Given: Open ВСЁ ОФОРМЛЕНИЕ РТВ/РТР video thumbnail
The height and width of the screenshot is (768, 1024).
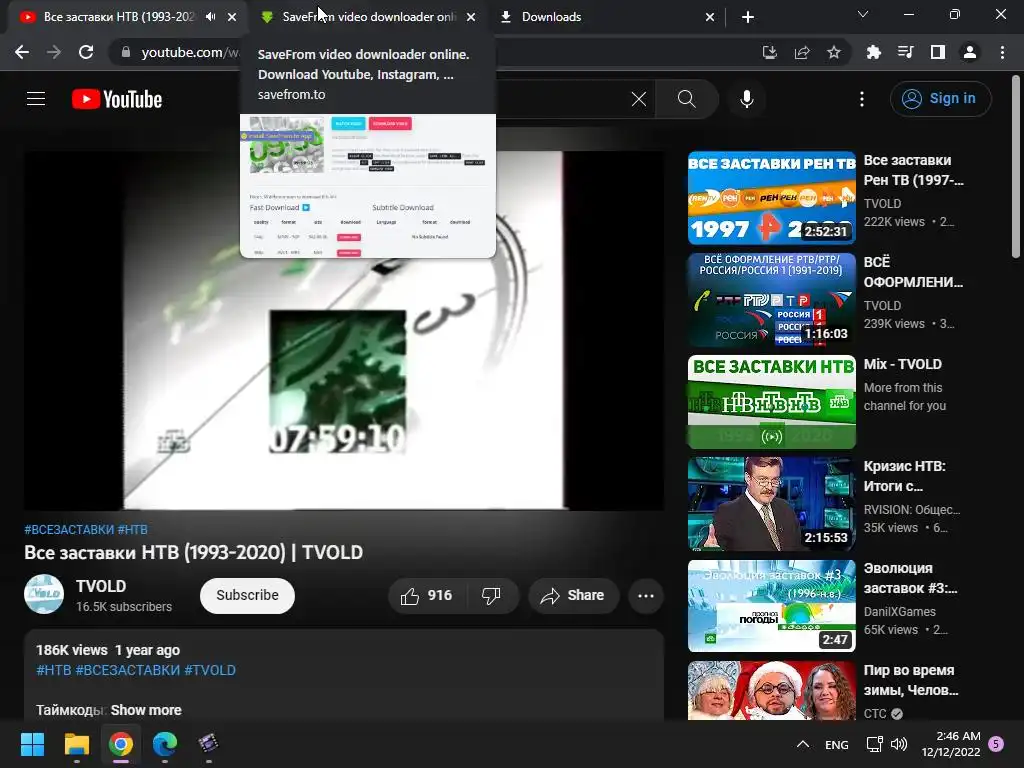Looking at the screenshot, I should coord(772,300).
